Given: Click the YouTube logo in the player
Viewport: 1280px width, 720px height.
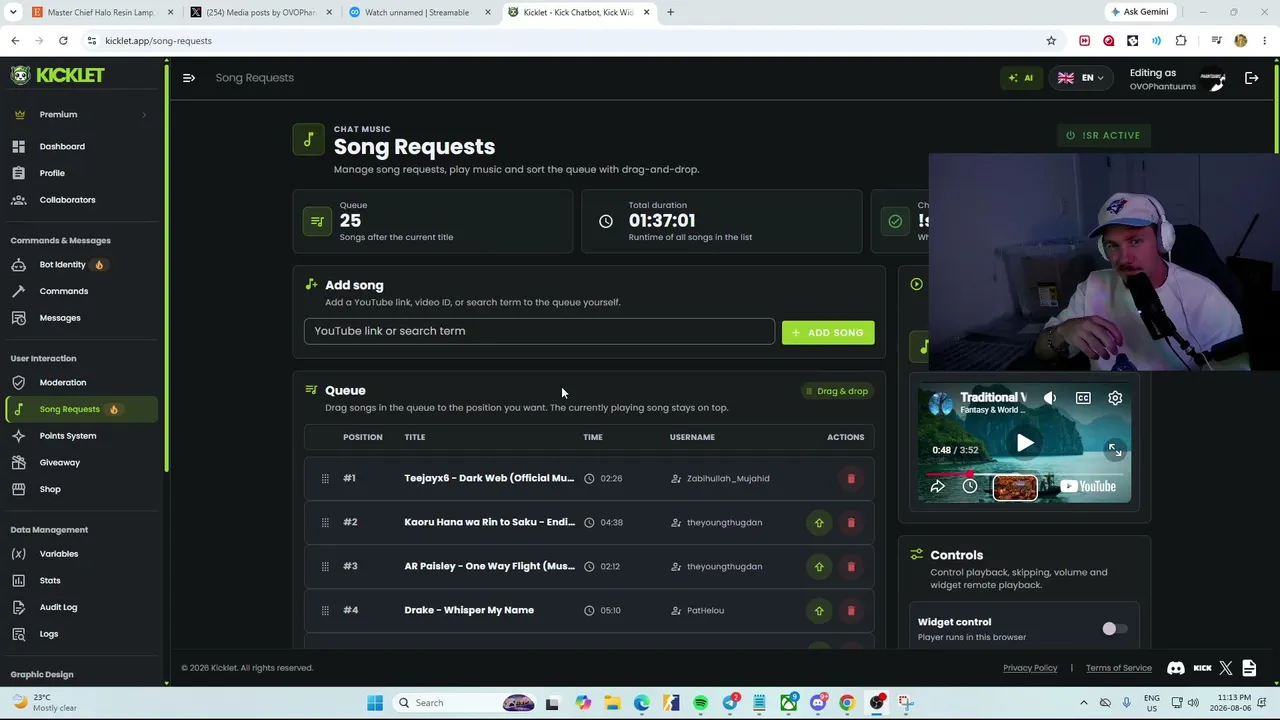Looking at the screenshot, I should 1088,487.
